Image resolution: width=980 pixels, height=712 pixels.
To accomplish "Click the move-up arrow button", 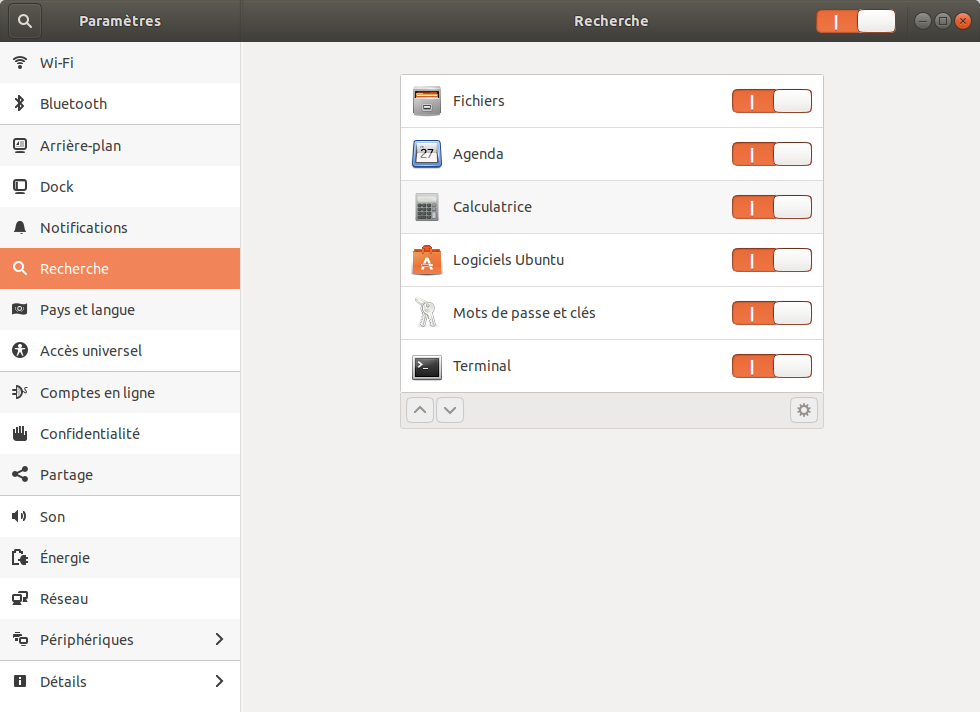I will point(419,410).
